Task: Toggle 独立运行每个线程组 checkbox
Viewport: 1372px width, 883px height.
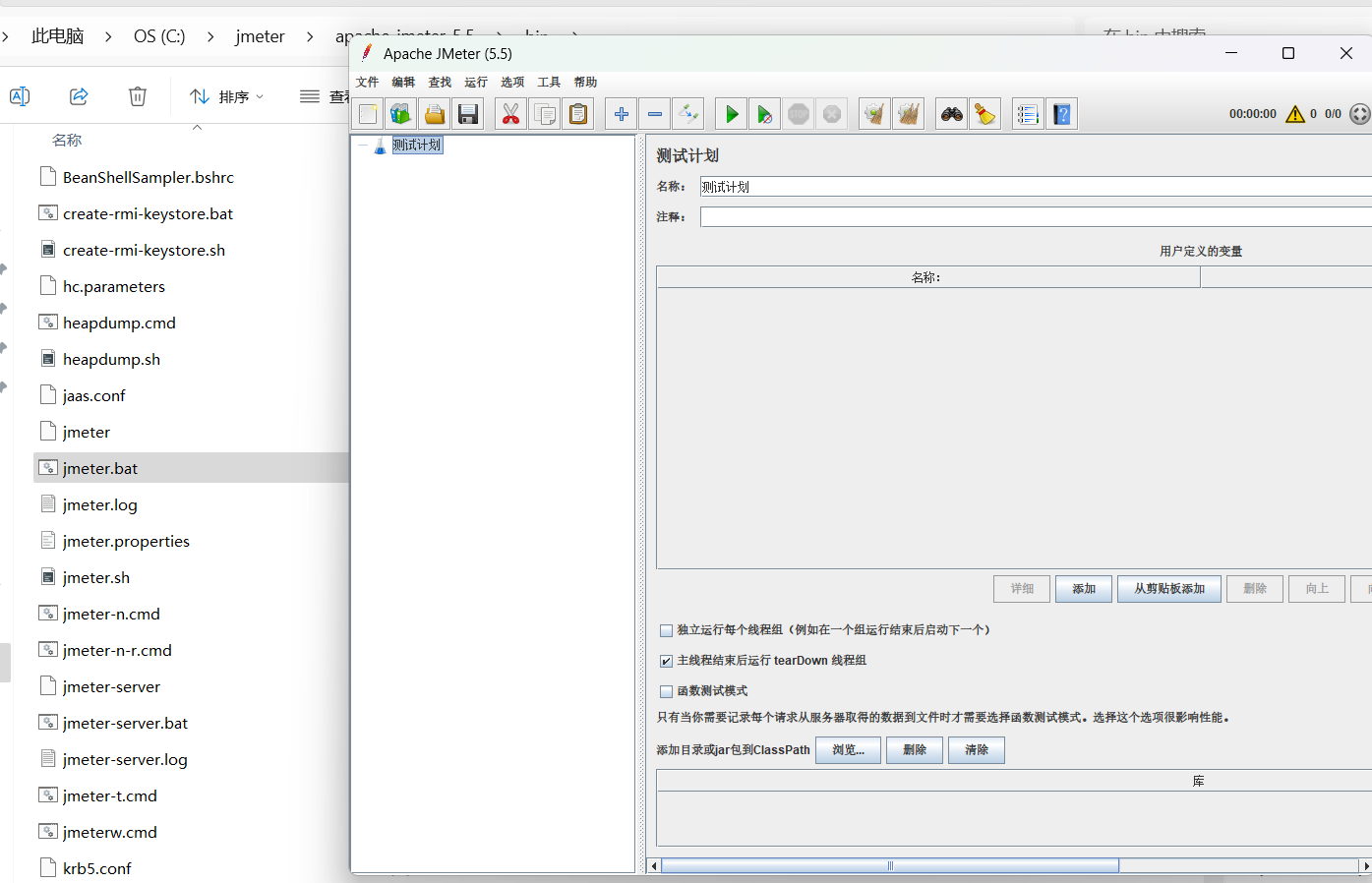Action: click(666, 630)
